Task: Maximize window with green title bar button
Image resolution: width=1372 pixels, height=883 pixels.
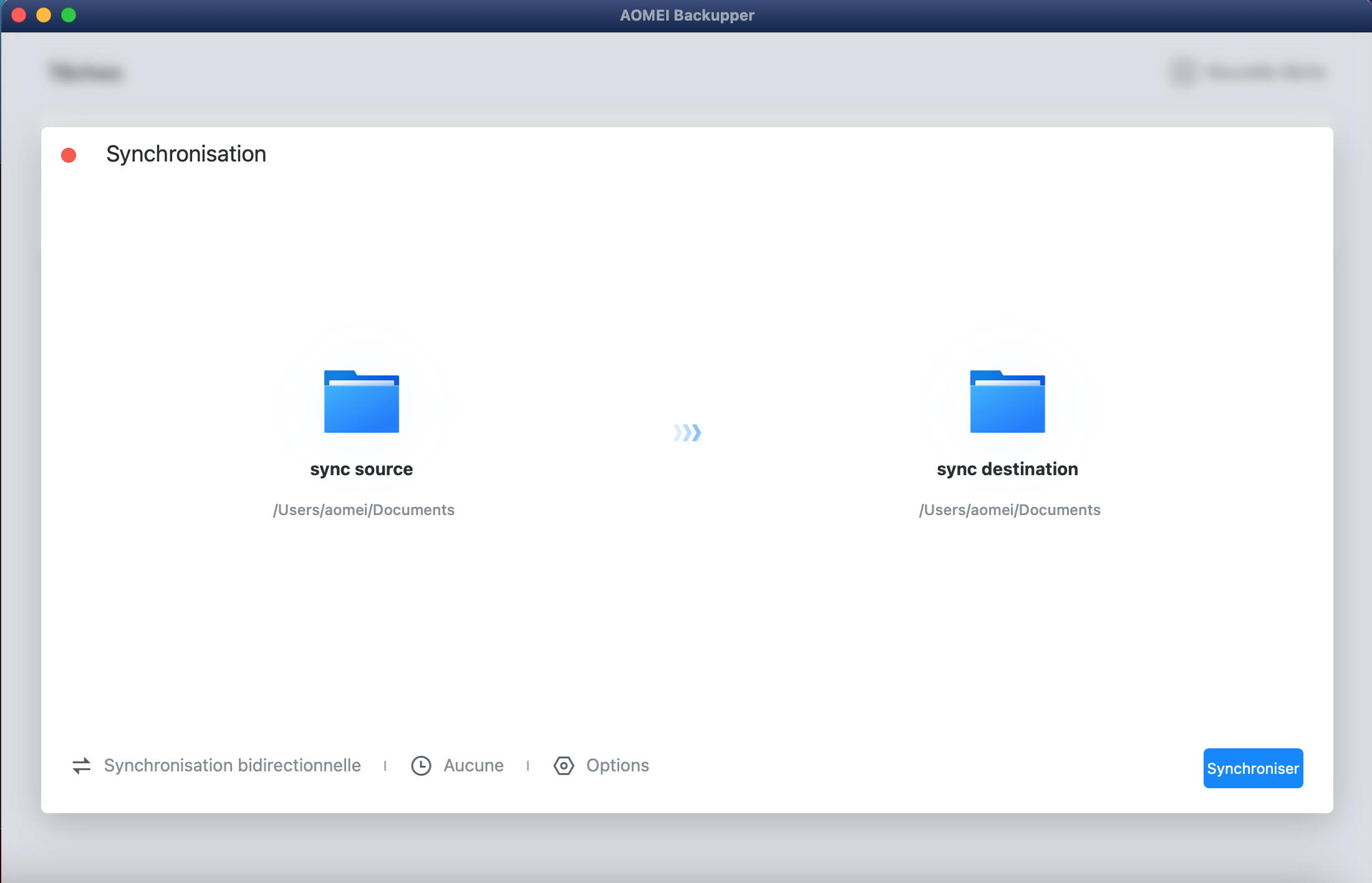Action: (x=69, y=15)
